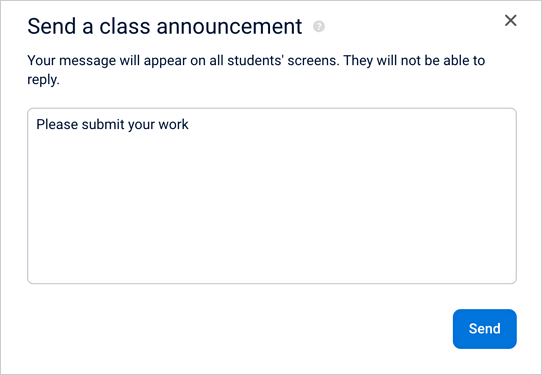Dismiss the dialog with the X icon
The image size is (542, 375).
[x=511, y=20]
